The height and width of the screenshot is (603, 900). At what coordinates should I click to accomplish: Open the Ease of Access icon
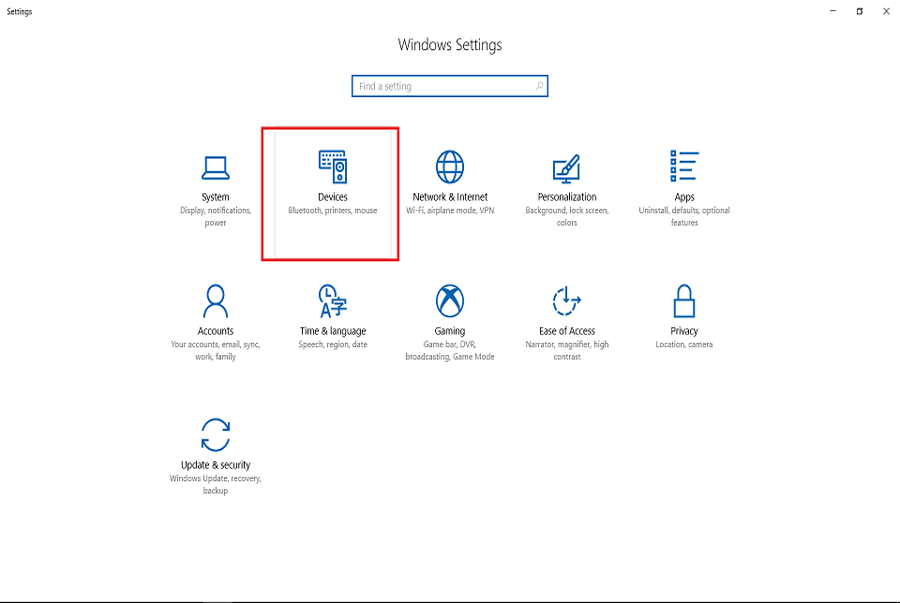point(567,301)
